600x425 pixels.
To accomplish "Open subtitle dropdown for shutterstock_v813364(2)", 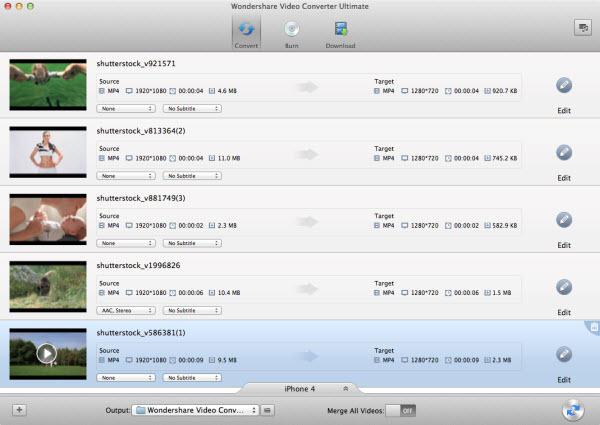I will 192,176.
